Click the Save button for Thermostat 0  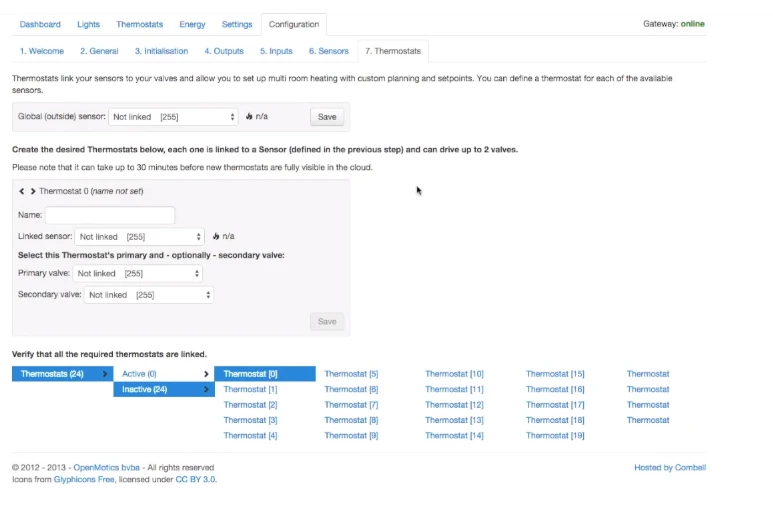click(327, 322)
